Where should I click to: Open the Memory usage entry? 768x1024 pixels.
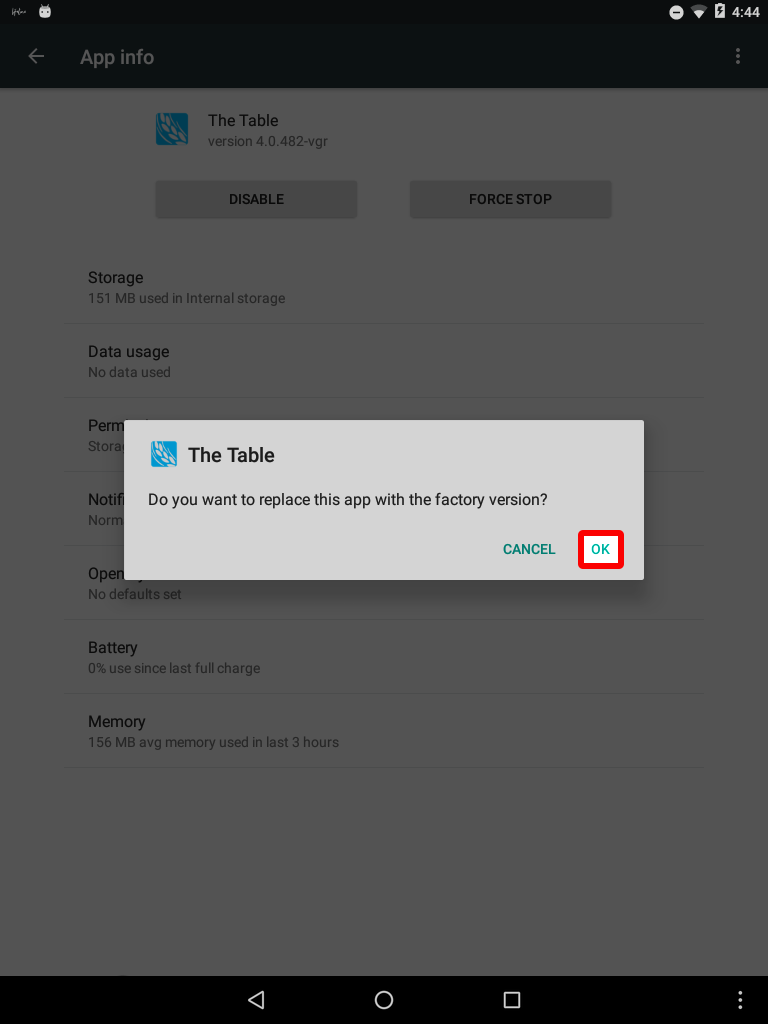tap(384, 731)
